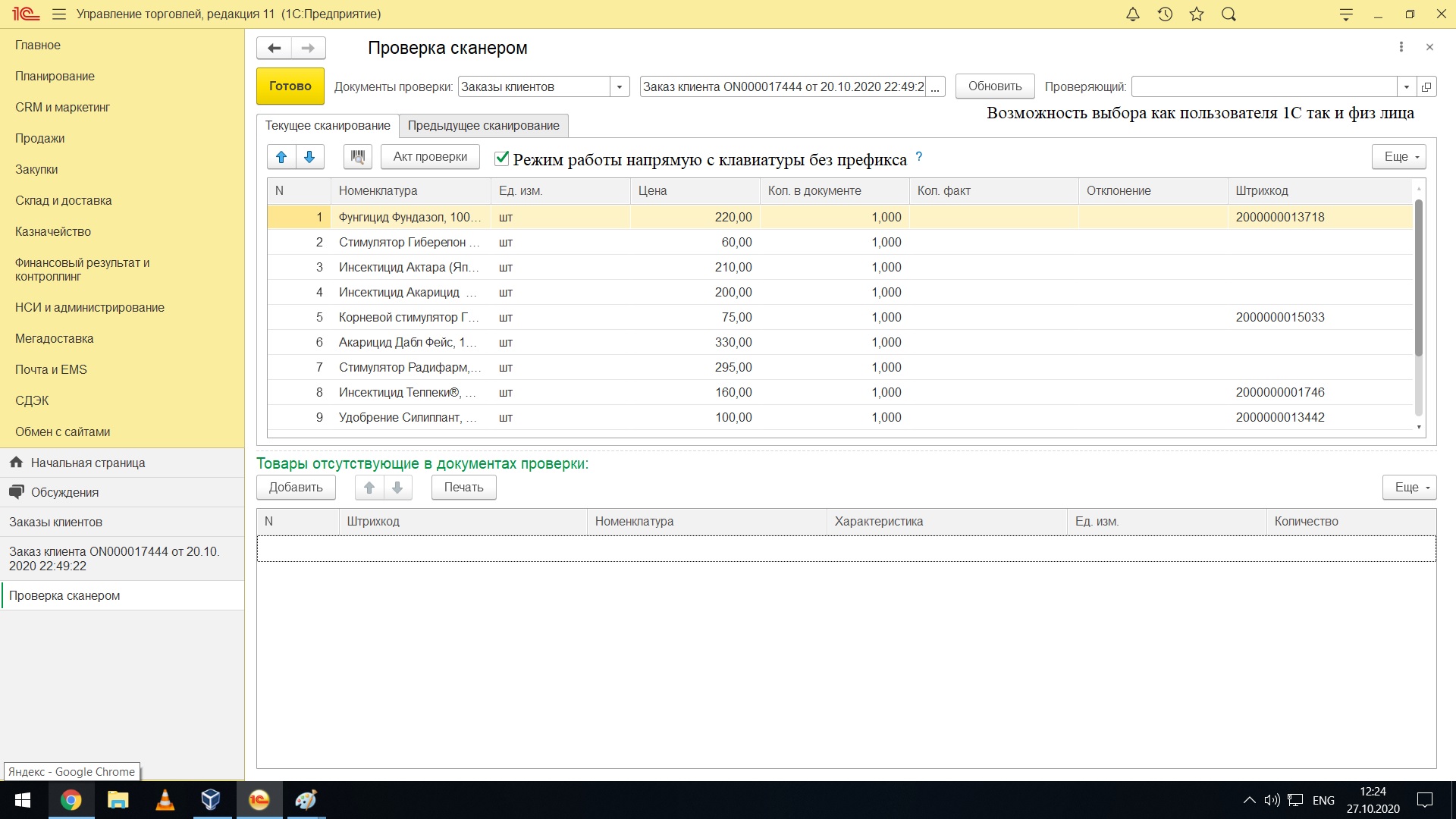The width and height of the screenshot is (1456, 819).
Task: Click the order document input field
Action: (x=783, y=86)
